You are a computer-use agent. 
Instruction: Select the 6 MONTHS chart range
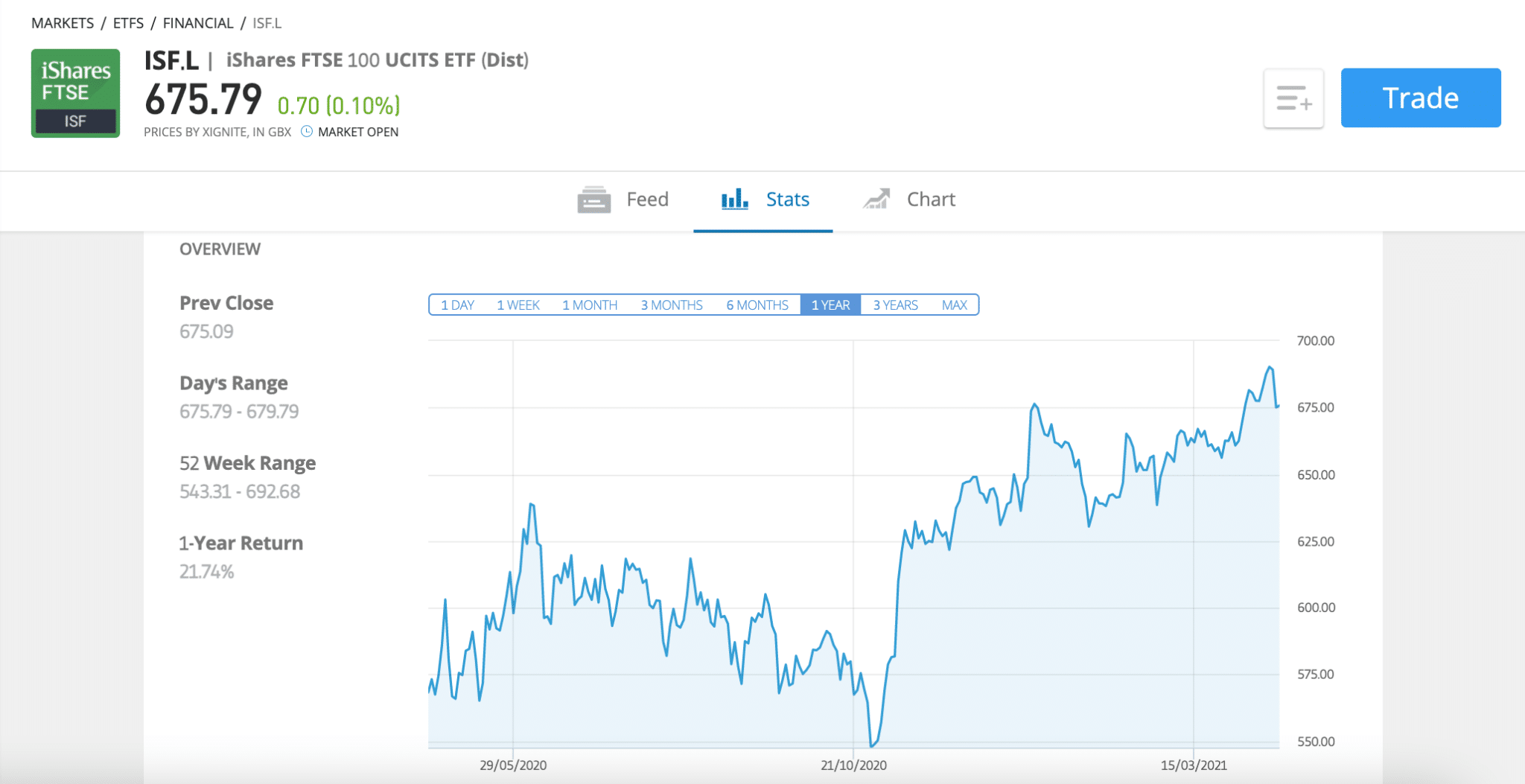pos(757,305)
